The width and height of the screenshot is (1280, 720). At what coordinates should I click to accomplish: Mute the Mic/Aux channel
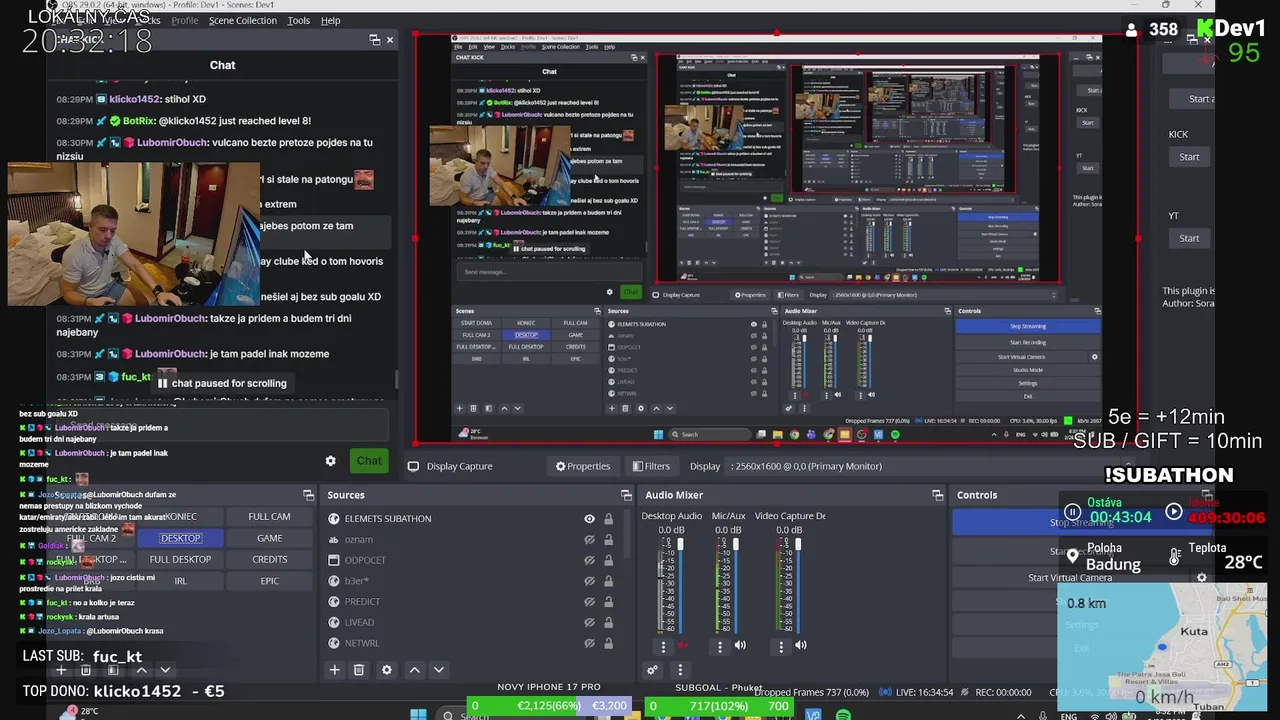(740, 646)
